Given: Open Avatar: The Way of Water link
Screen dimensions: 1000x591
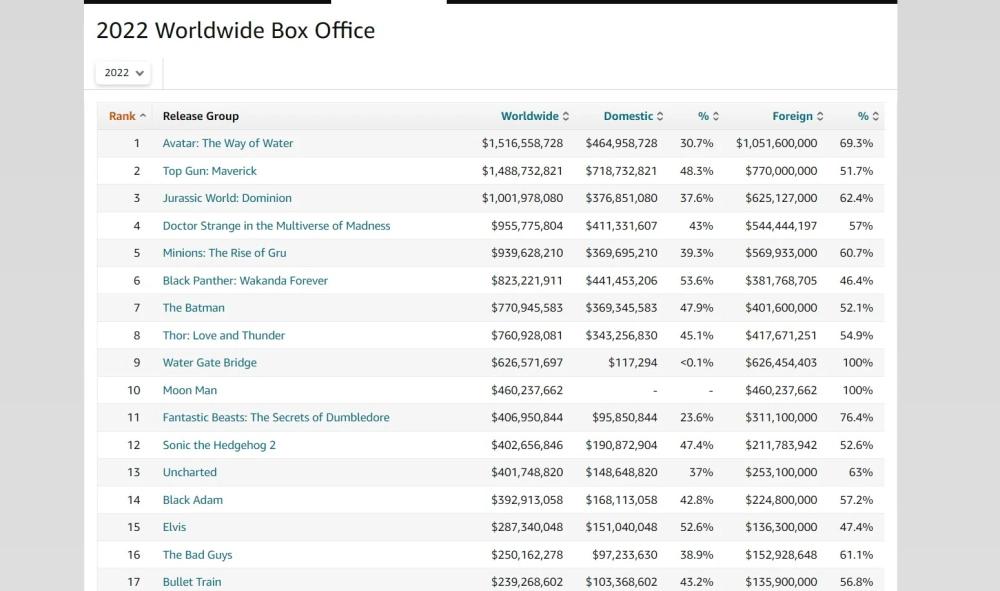Looking at the screenshot, I should coord(228,143).
